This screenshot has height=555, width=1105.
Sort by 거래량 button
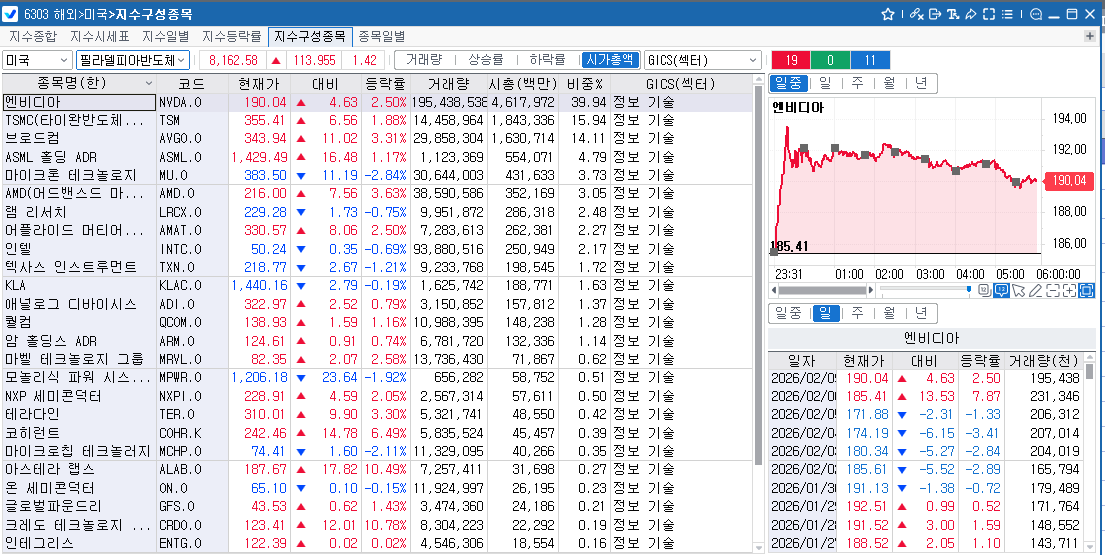[423, 60]
